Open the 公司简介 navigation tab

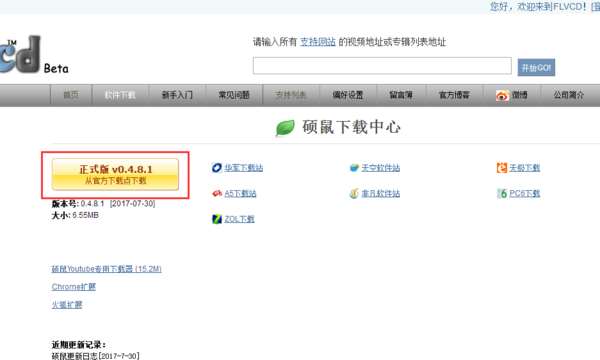[569, 95]
